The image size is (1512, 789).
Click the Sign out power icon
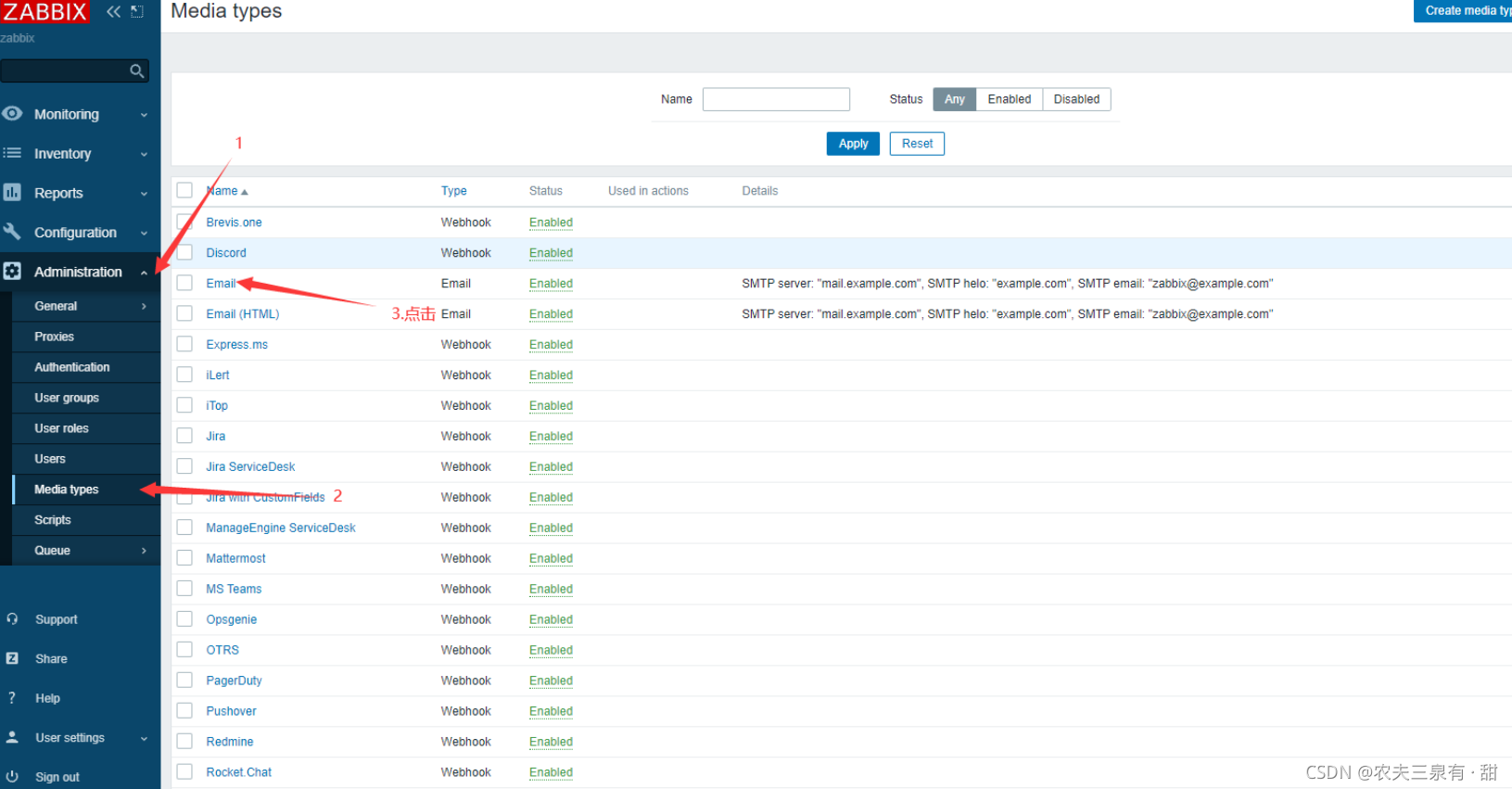[x=12, y=777]
